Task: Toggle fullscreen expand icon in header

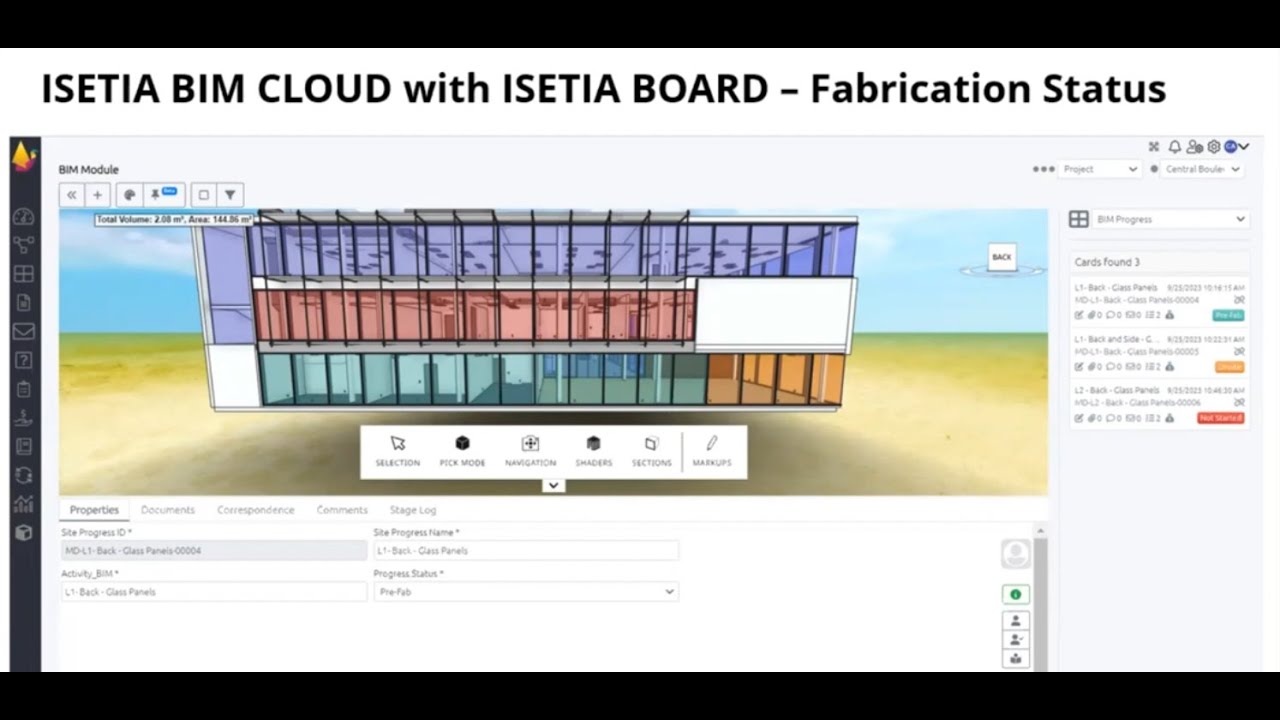Action: 1153,147
